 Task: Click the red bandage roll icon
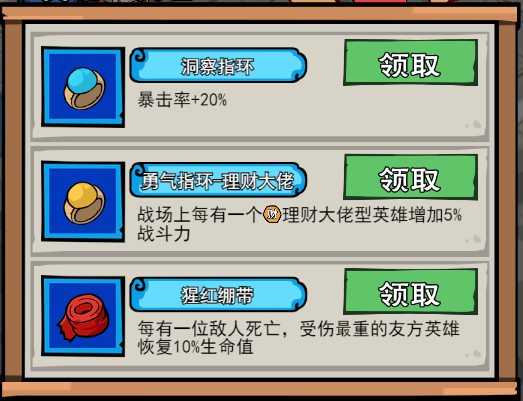83,316
